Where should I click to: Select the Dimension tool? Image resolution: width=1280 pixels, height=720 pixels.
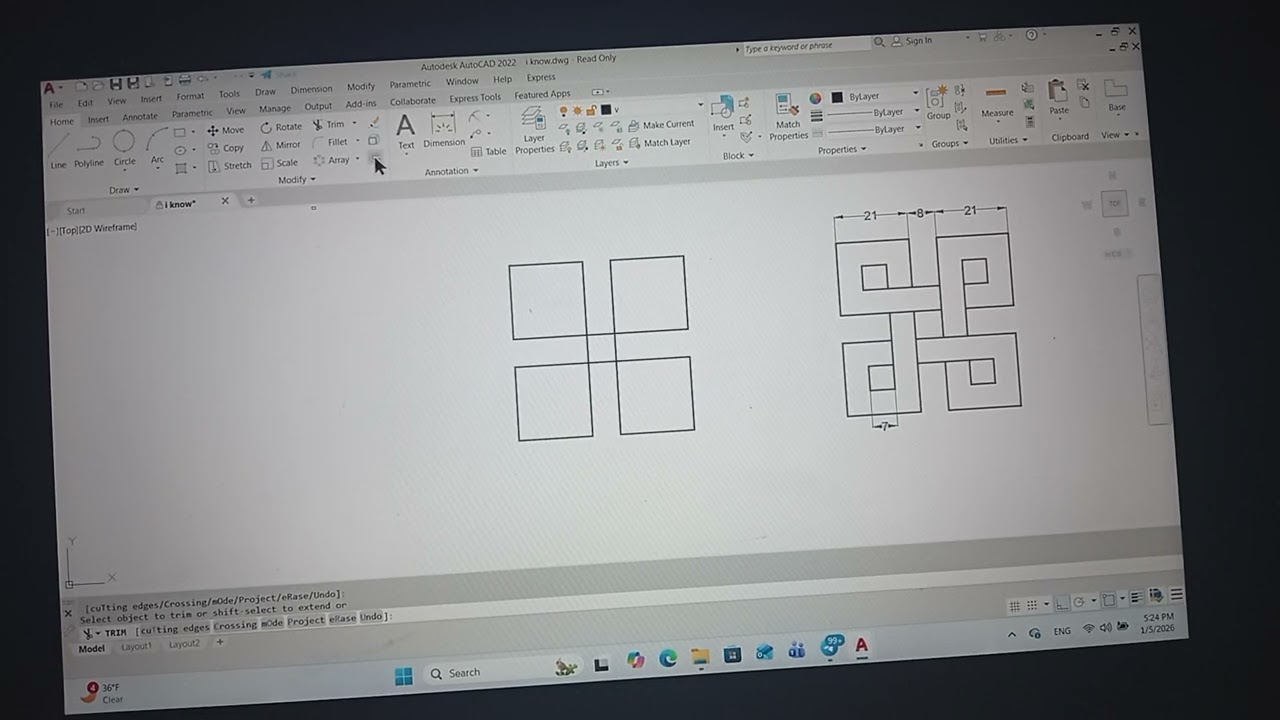pyautogui.click(x=443, y=129)
